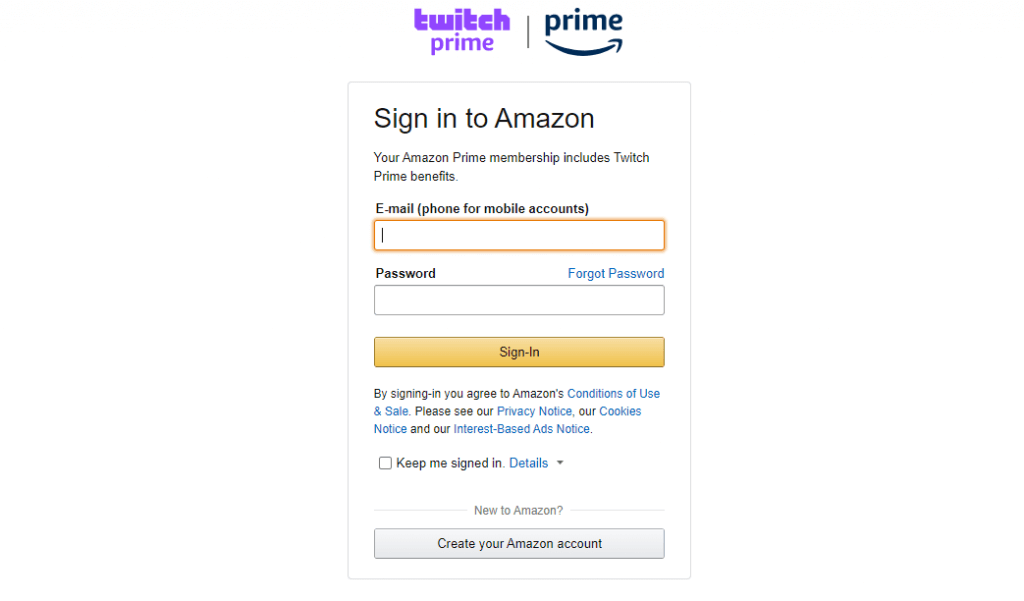Screen dimensions: 1024x601
Task: Expand the Details dropdown arrow
Action: pos(560,463)
